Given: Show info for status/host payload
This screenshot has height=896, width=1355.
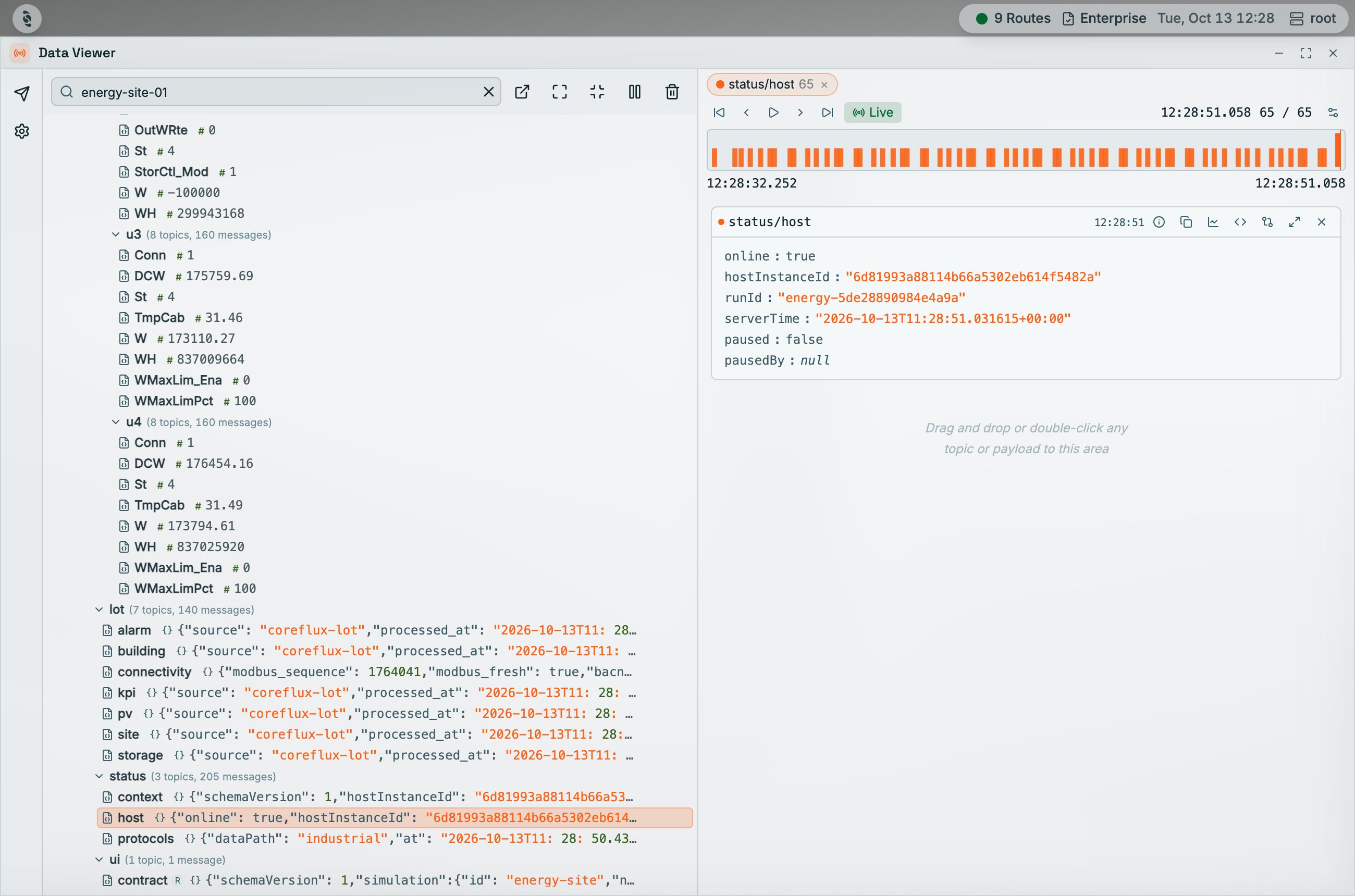Looking at the screenshot, I should 1159,222.
